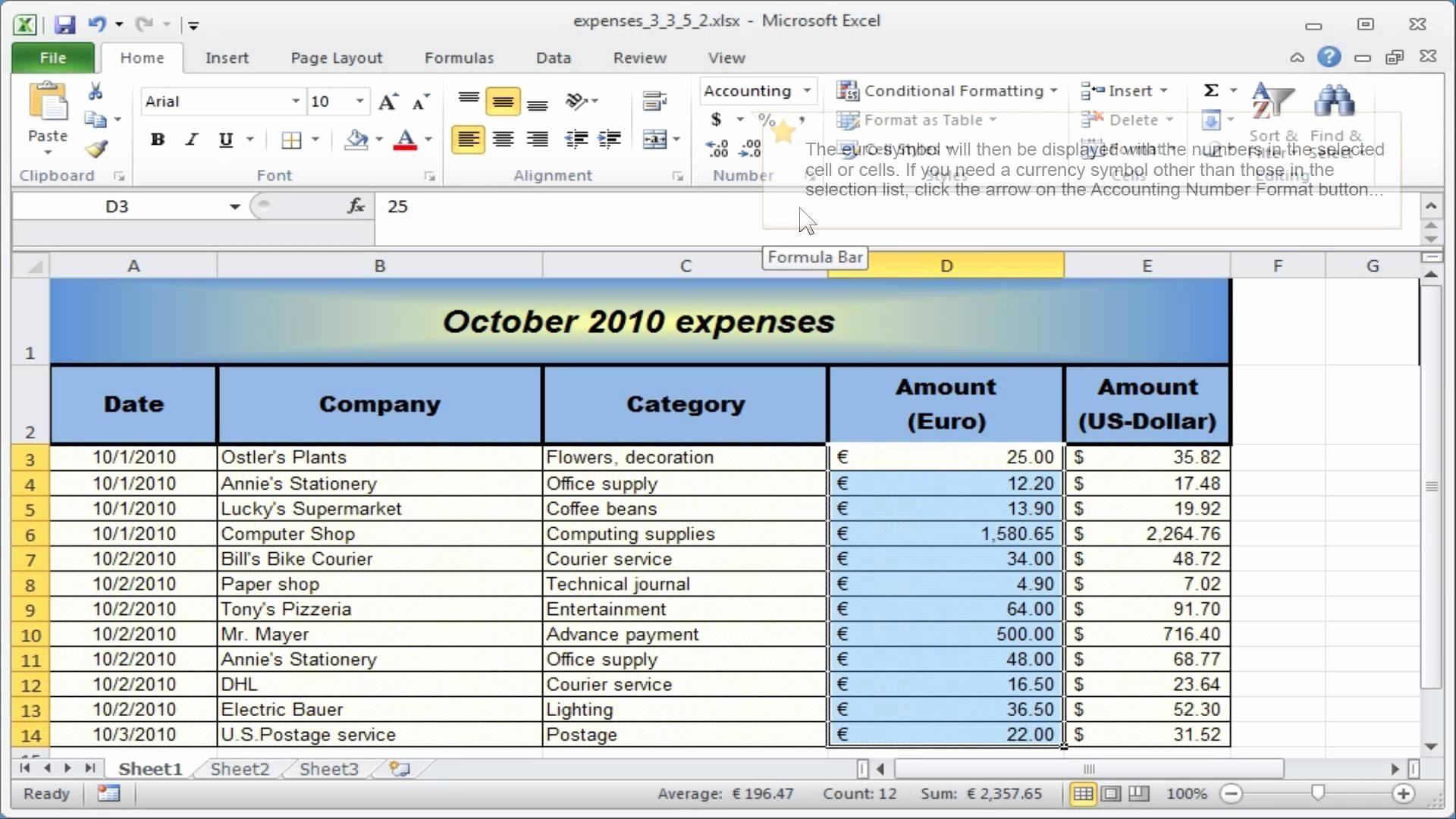Select the Conditional Formatting icon
Screen dimensions: 1456x819
(x=848, y=91)
